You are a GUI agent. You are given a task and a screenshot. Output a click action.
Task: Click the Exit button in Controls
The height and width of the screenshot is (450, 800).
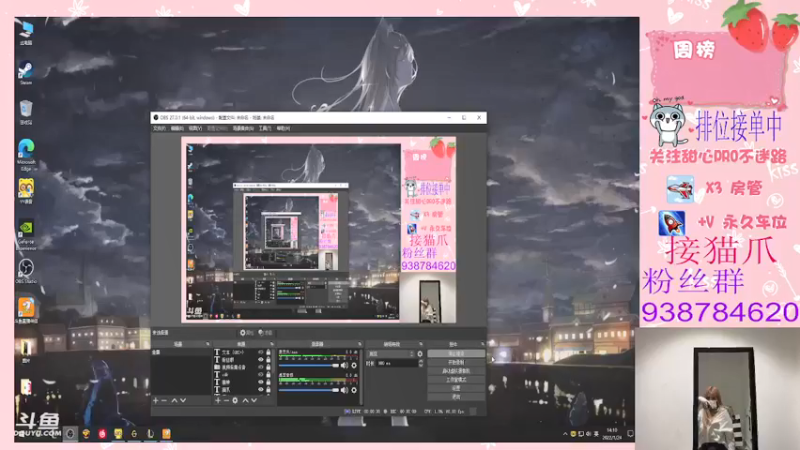pyautogui.click(x=456, y=397)
